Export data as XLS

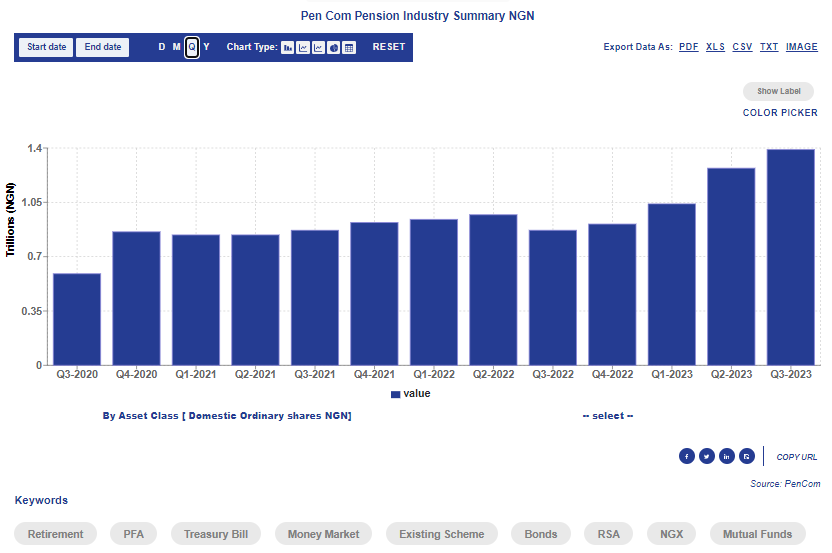click(715, 47)
